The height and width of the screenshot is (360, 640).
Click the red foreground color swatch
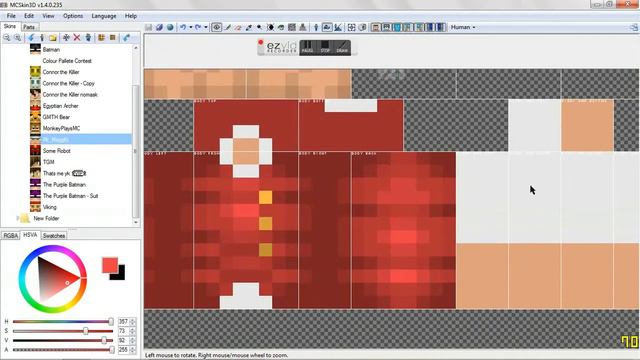pyautogui.click(x=109, y=264)
